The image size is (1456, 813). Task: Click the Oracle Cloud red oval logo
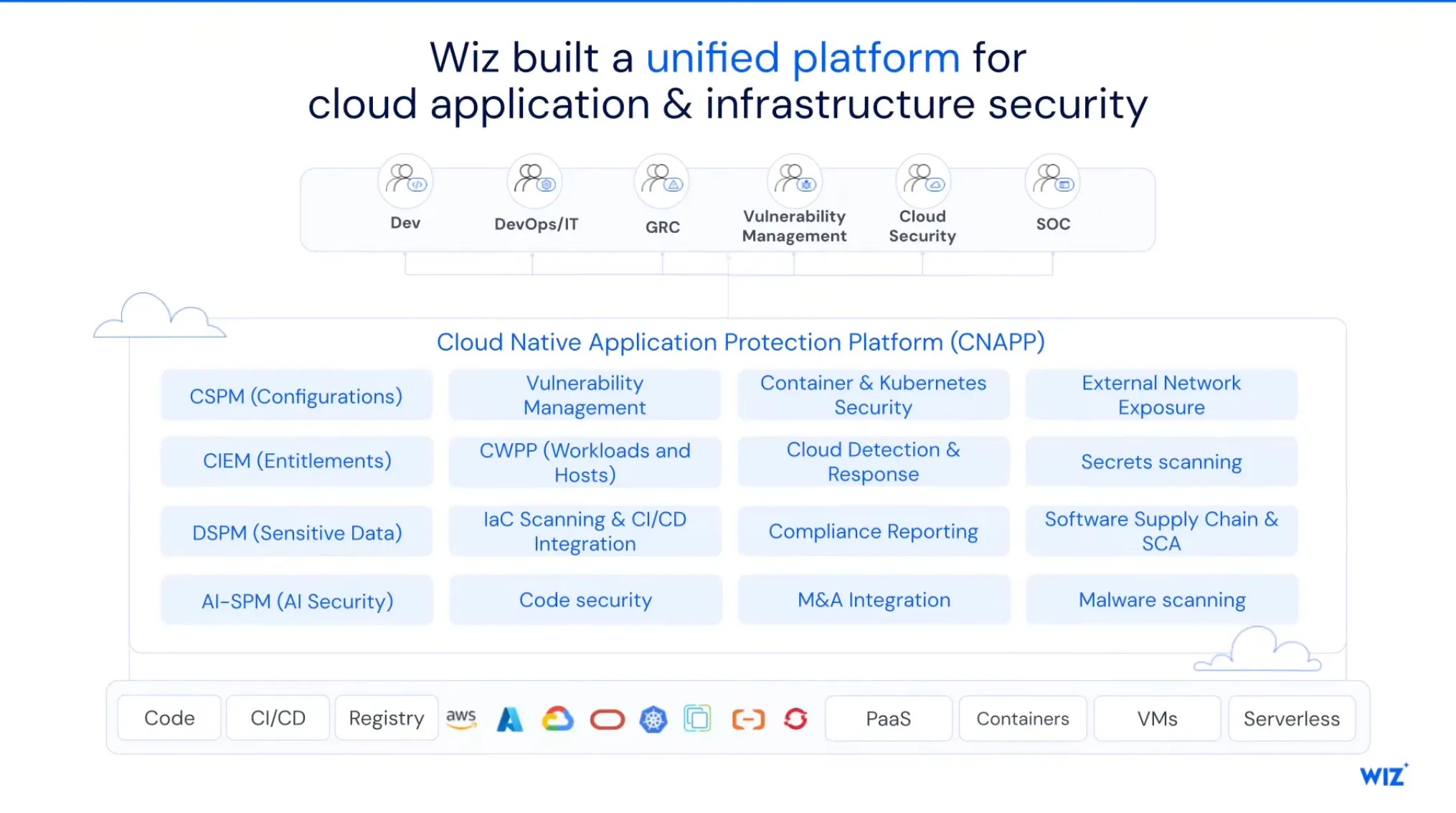(607, 719)
